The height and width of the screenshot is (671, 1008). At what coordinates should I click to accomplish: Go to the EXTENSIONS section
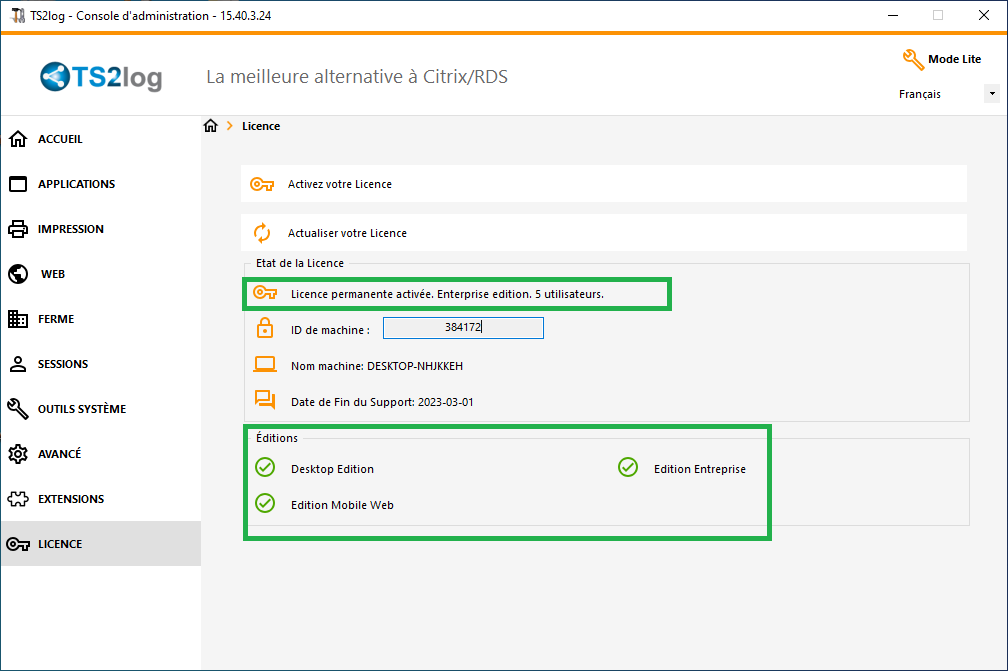(x=101, y=499)
